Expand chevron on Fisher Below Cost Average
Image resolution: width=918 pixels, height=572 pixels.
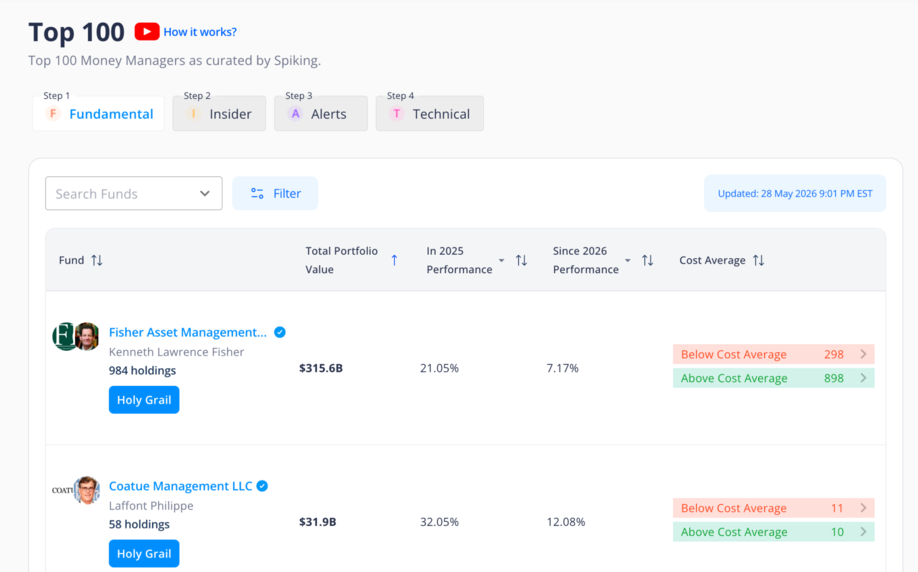864,354
